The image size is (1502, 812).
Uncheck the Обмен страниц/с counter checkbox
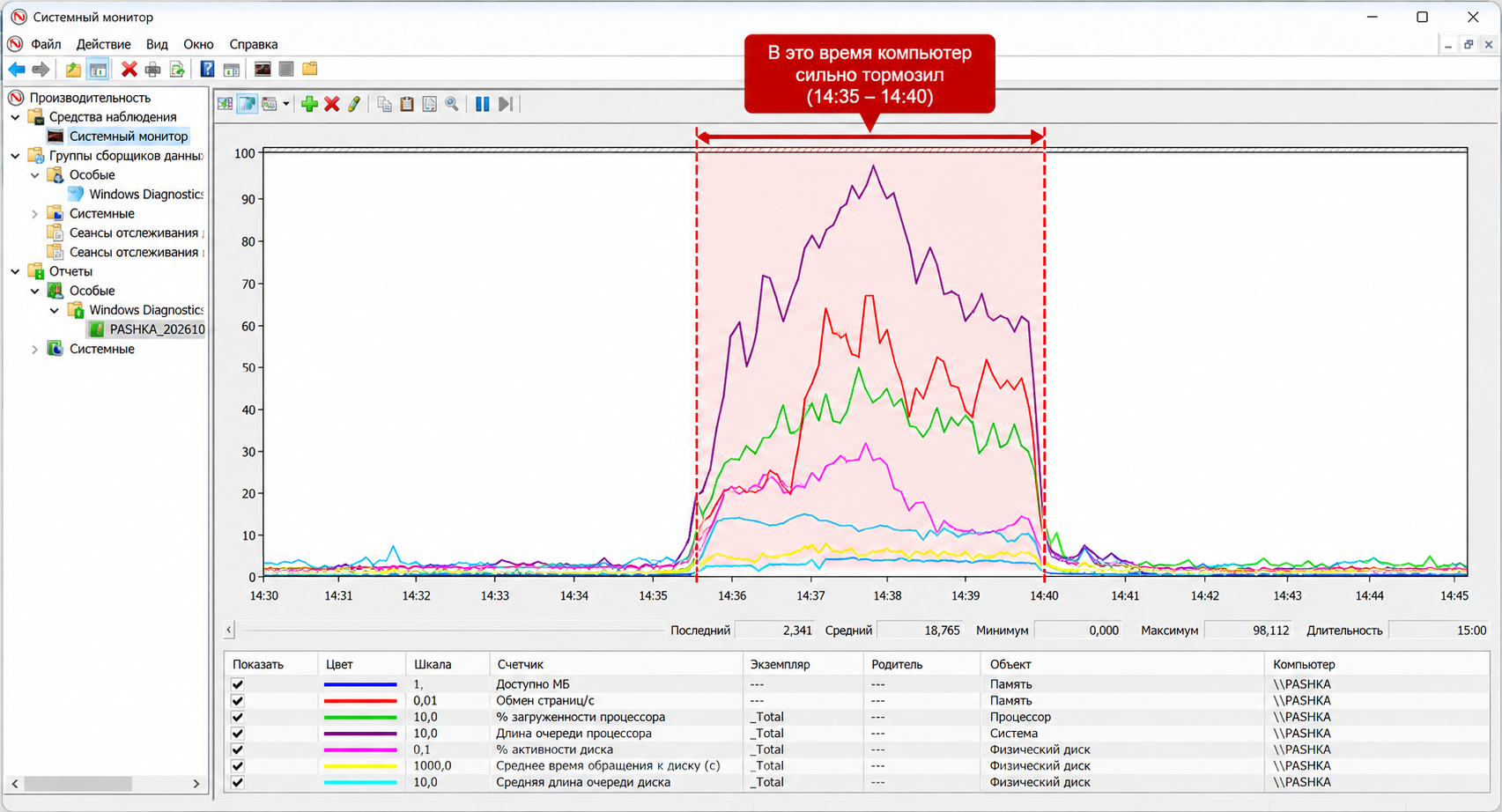coord(237,701)
